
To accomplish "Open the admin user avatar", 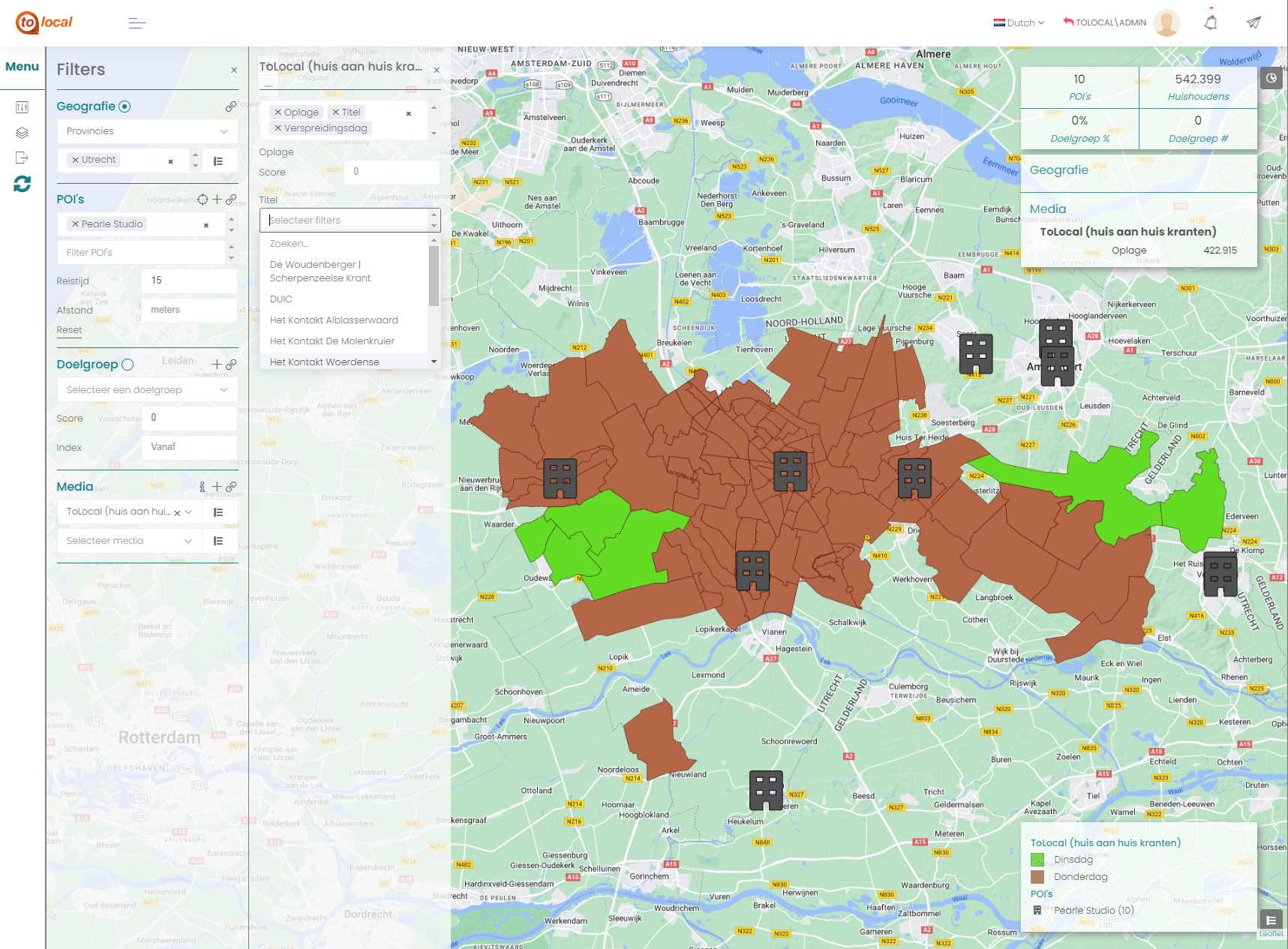I will (x=1166, y=23).
